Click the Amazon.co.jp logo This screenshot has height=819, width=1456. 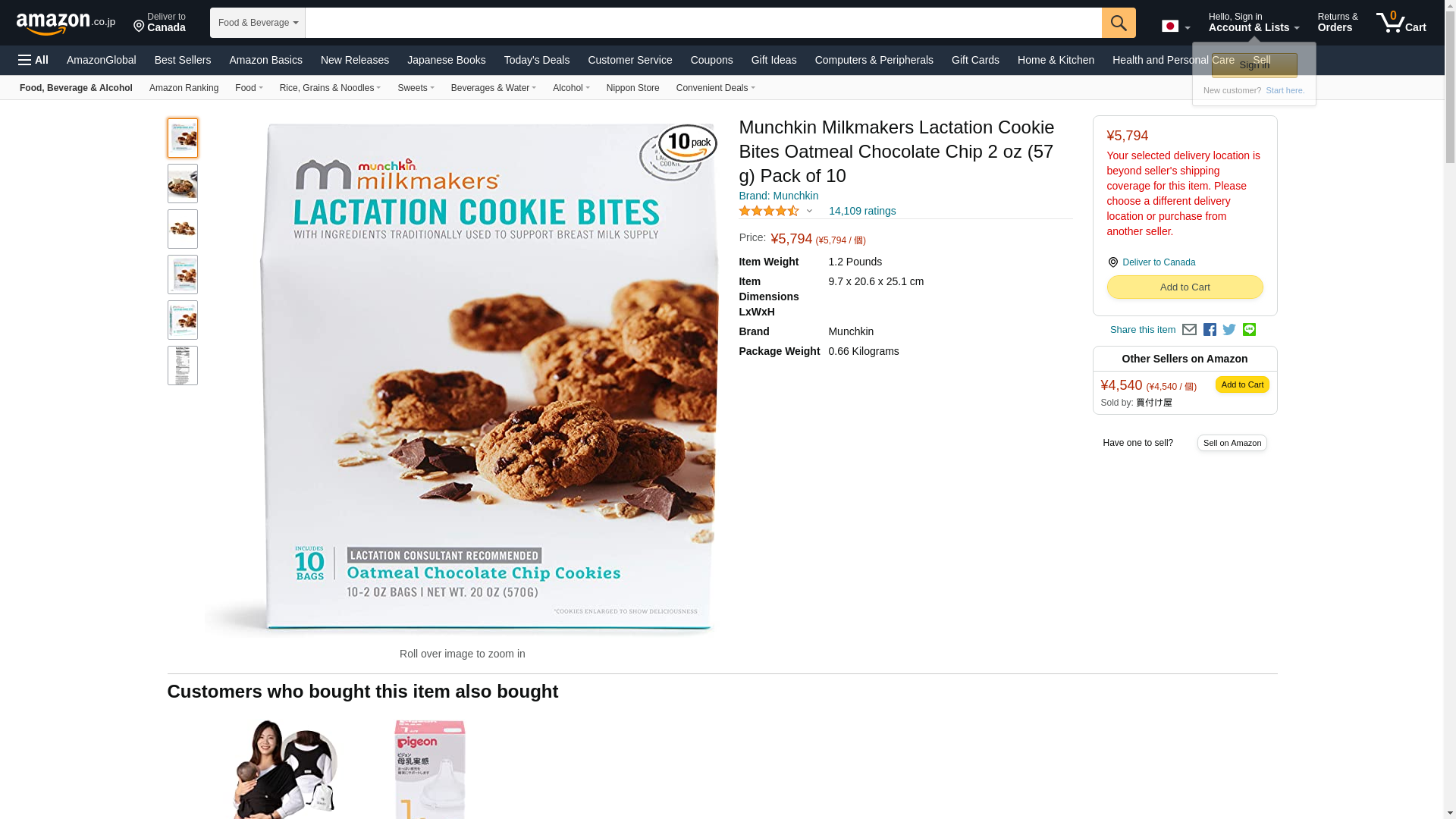coord(66,23)
